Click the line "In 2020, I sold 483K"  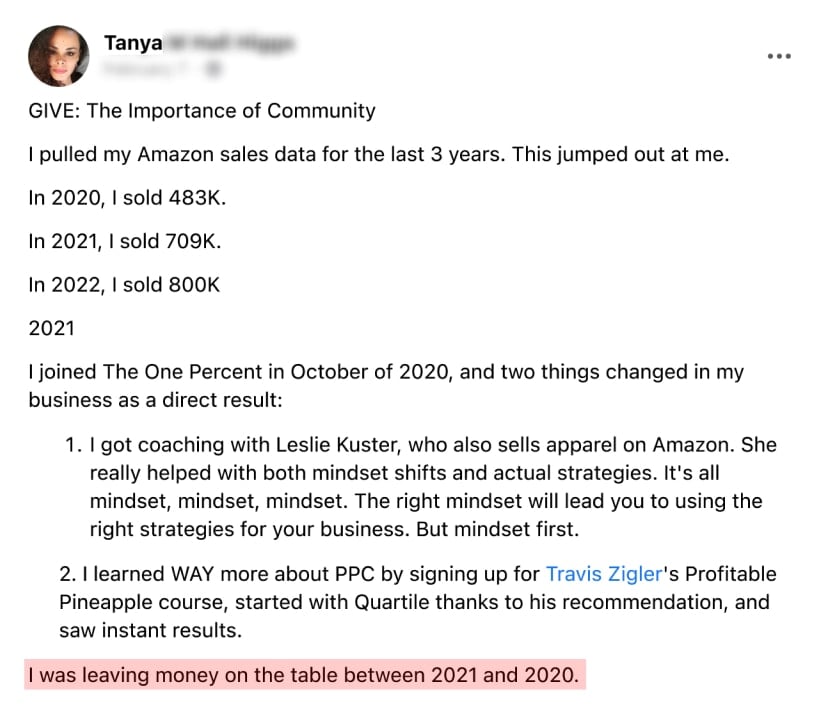click(127, 198)
